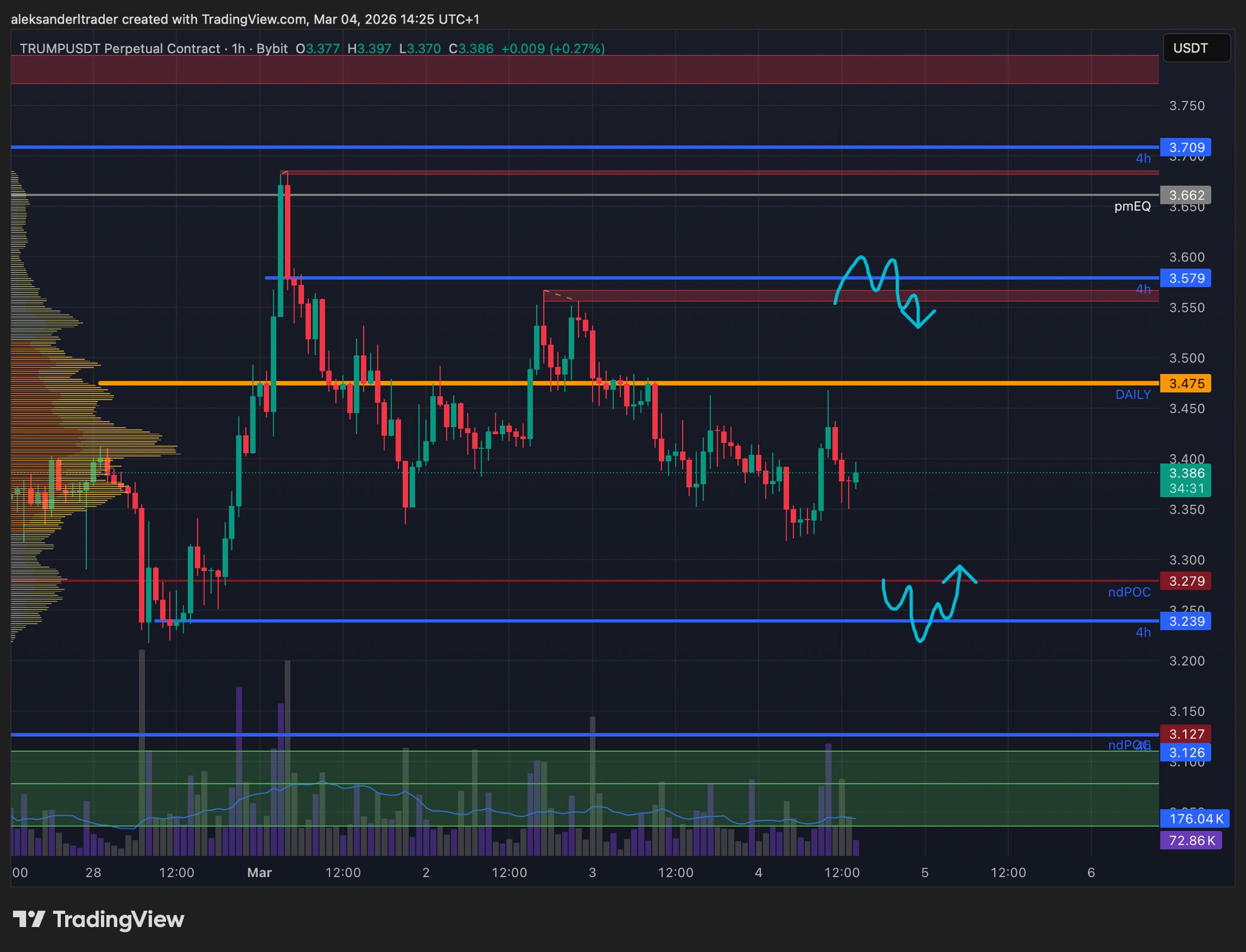Image resolution: width=1246 pixels, height=952 pixels.
Task: Click the orange 3.475 daily price label
Action: coord(1185,384)
